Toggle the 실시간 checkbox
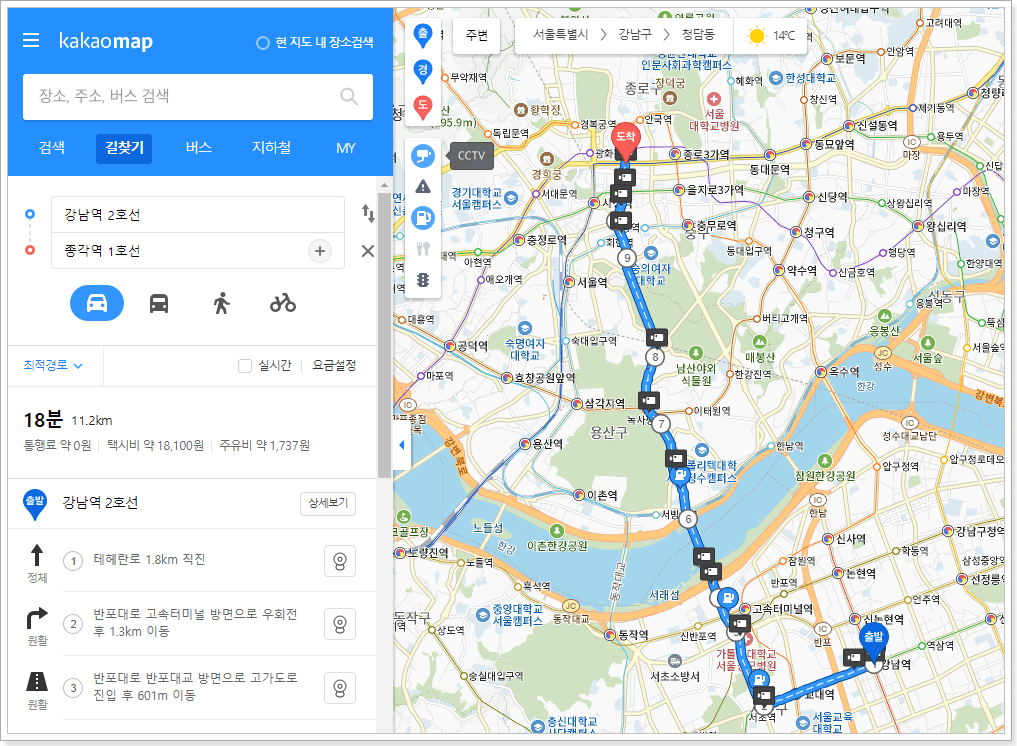The height and width of the screenshot is (746, 1017). (x=245, y=366)
